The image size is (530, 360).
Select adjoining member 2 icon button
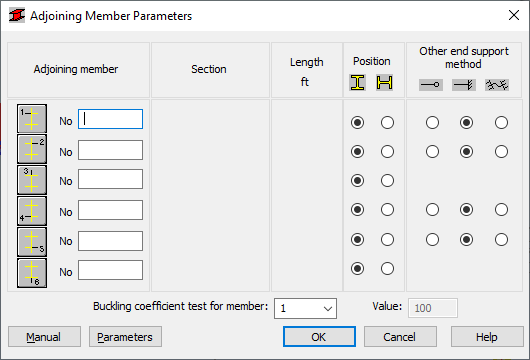click(32, 149)
